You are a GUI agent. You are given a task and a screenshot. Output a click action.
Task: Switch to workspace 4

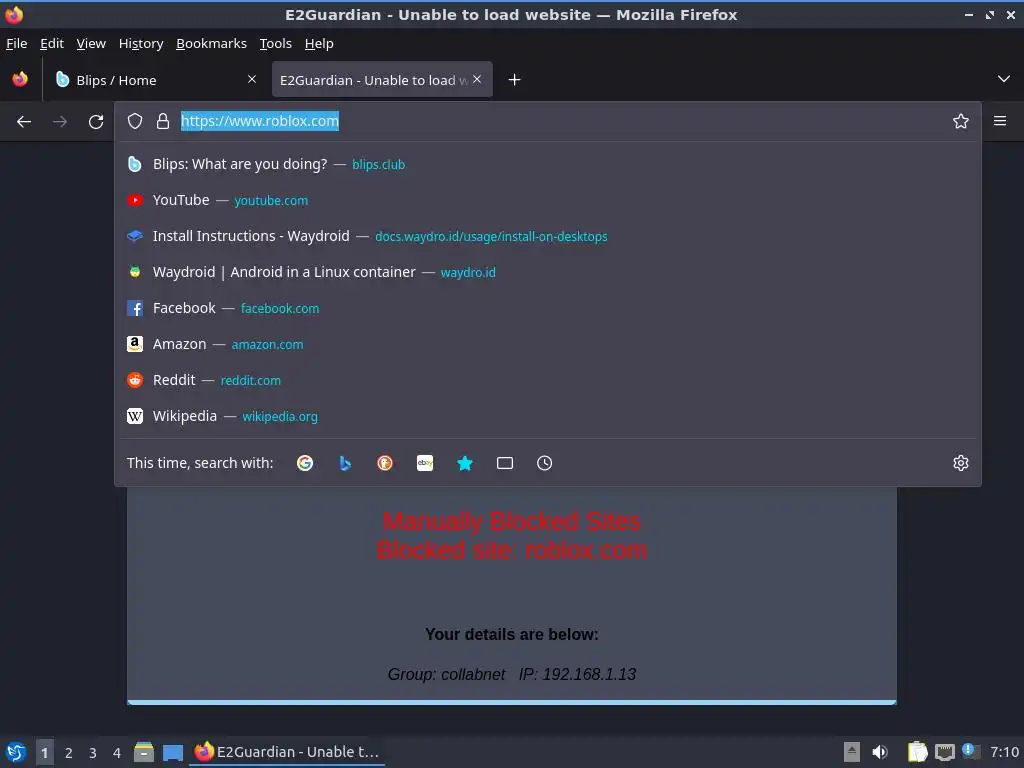coord(117,752)
